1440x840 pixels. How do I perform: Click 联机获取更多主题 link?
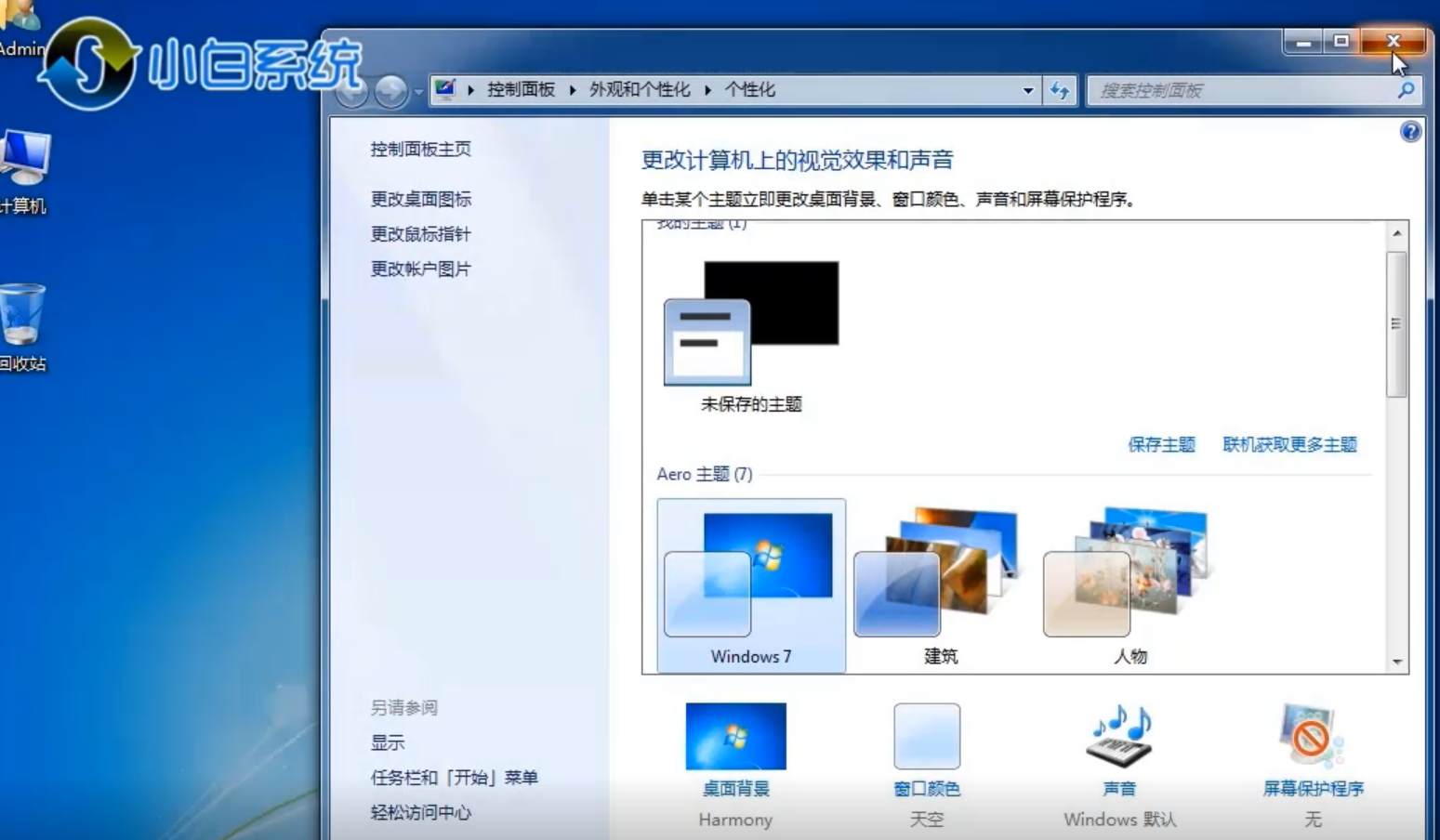point(1289,444)
